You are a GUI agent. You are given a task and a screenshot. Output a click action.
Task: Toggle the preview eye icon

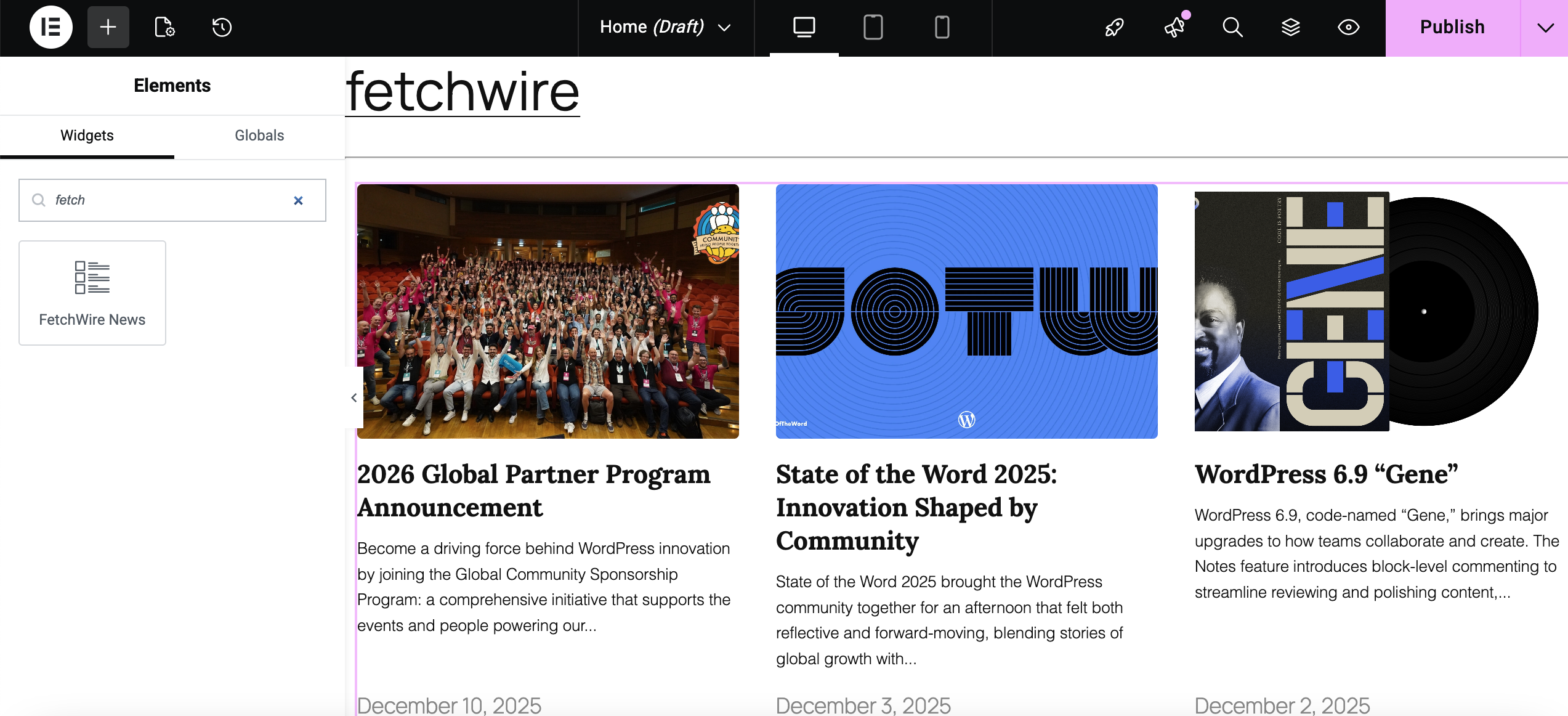(1348, 27)
